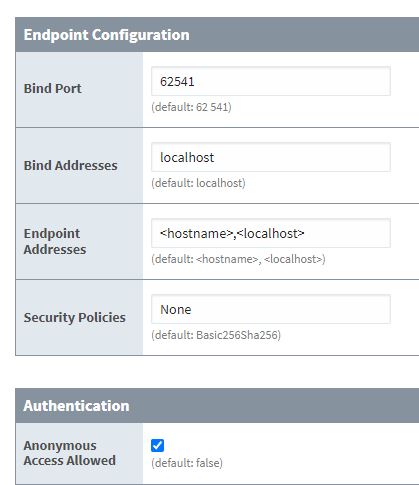Image resolution: width=419 pixels, height=485 pixels.
Task: Click the Security Policies label
Action: coord(75,317)
